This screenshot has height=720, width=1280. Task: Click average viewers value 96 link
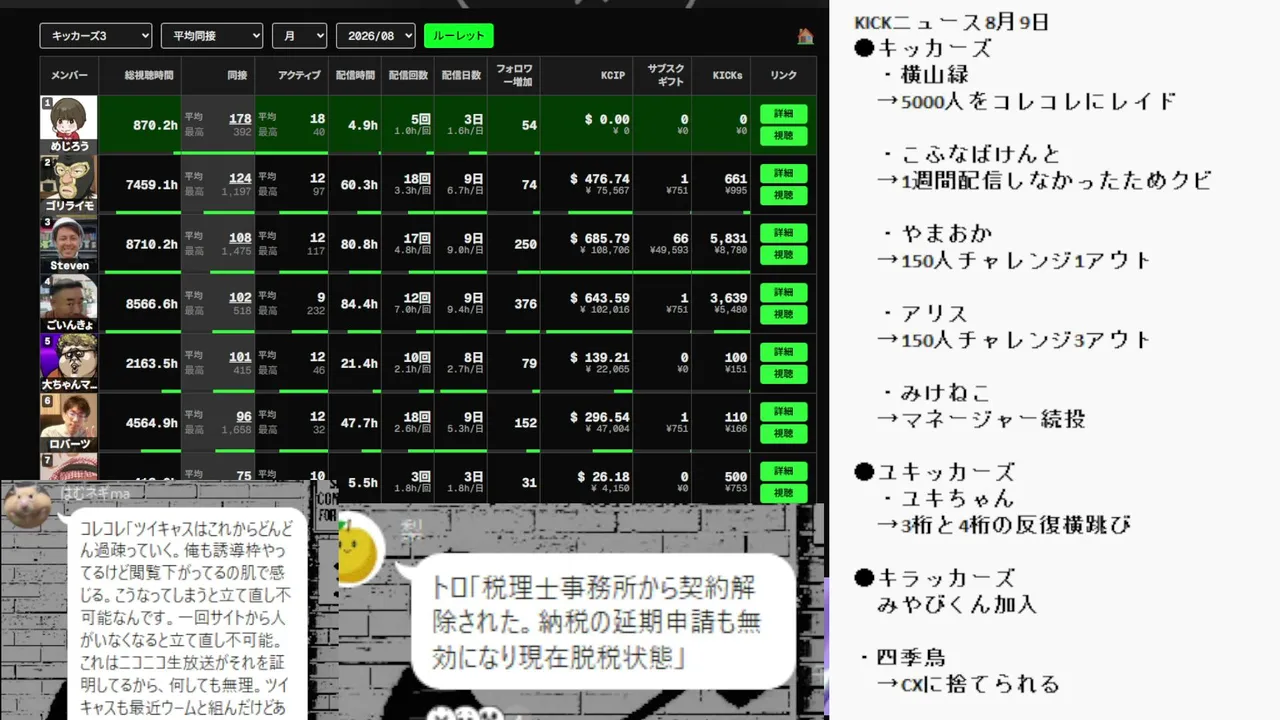tap(244, 417)
